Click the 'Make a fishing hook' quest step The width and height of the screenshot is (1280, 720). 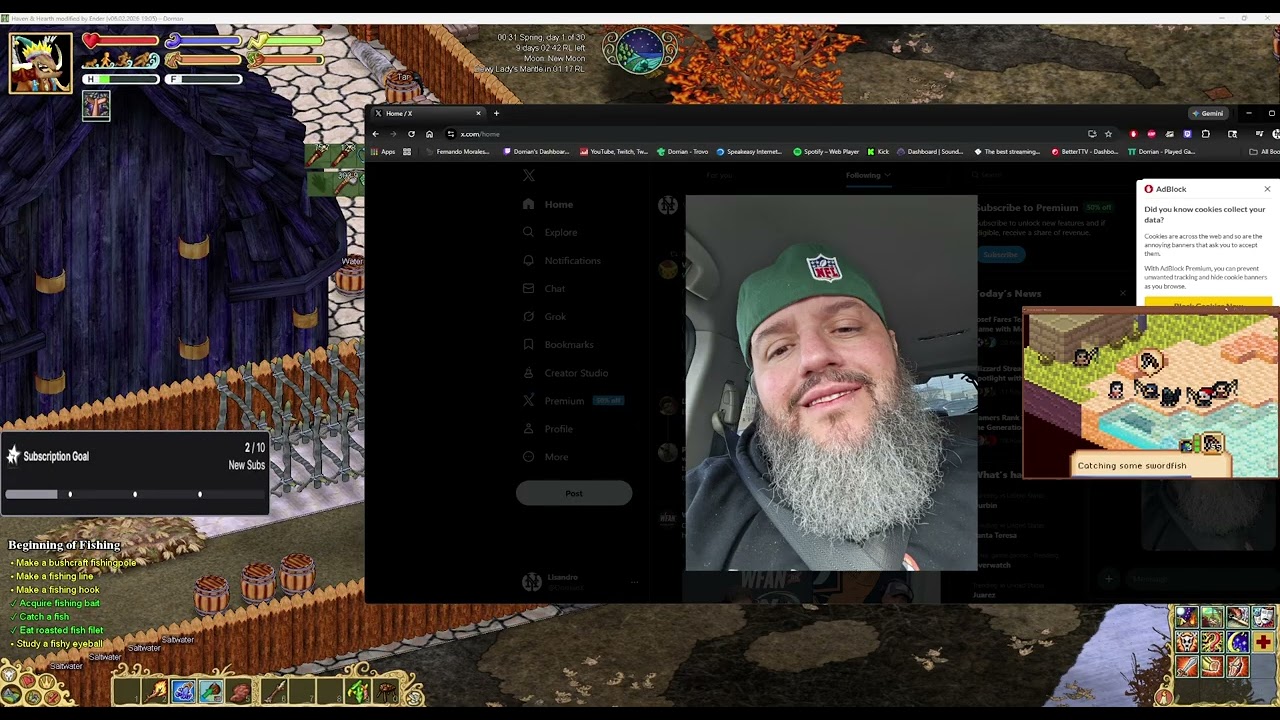[57, 590]
